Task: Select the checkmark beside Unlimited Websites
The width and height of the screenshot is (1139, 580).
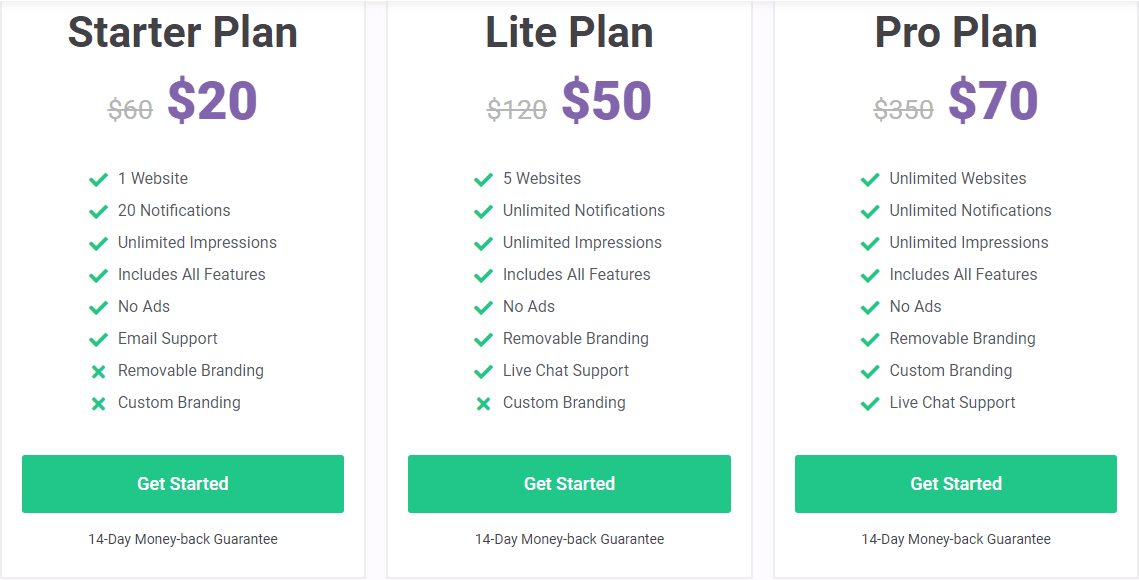Action: pos(870,178)
